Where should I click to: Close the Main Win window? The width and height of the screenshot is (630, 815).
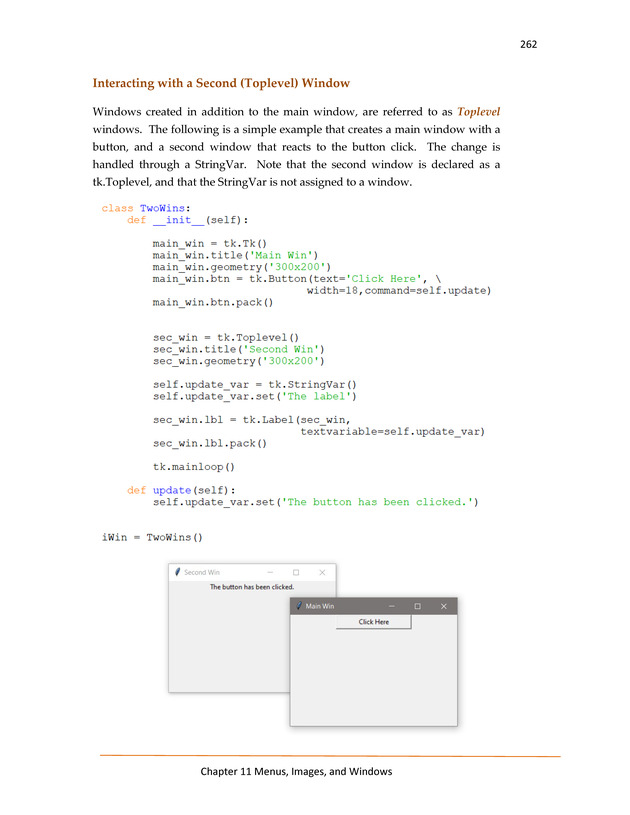click(443, 606)
